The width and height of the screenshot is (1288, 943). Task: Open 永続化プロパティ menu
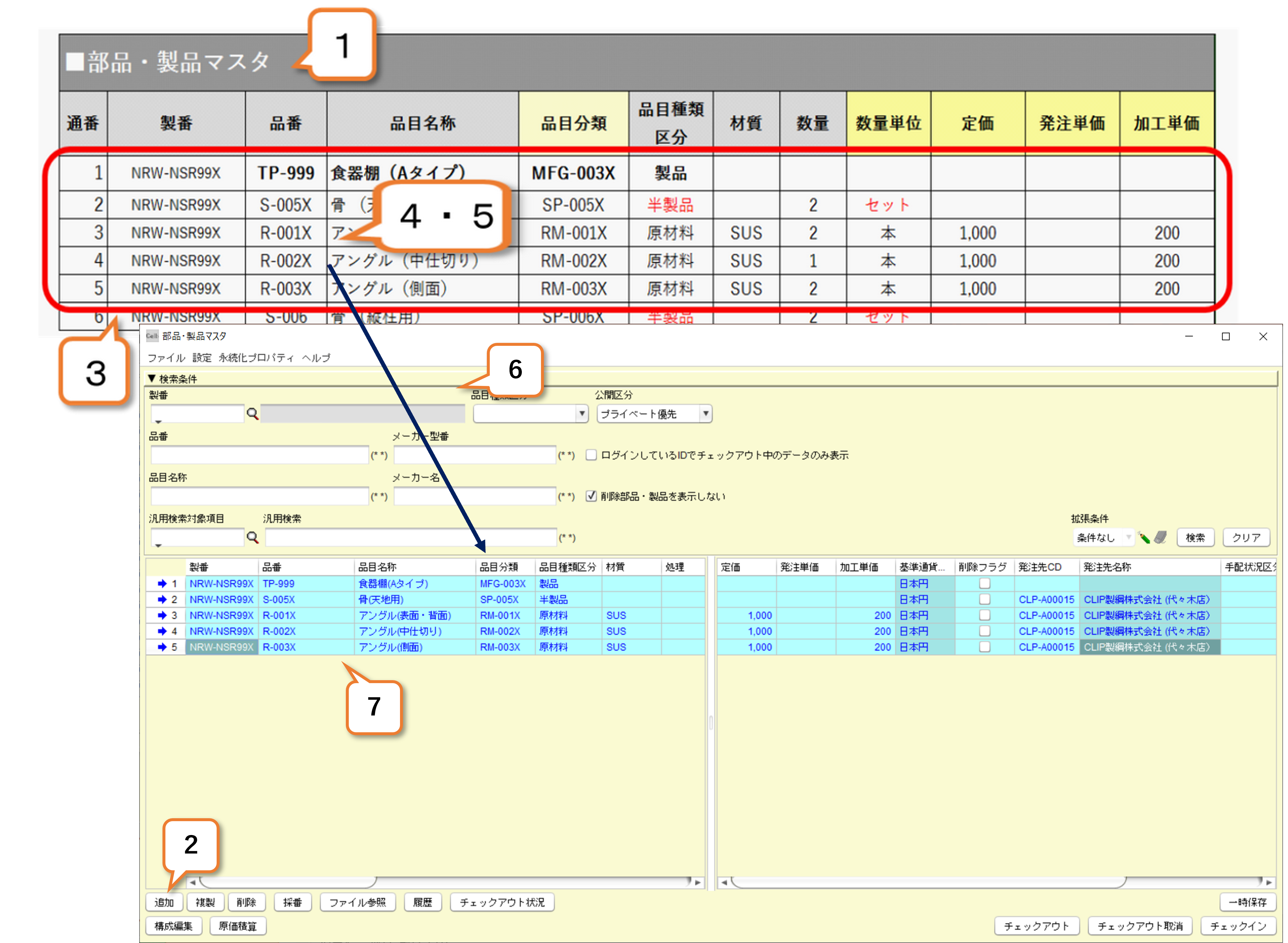256,358
